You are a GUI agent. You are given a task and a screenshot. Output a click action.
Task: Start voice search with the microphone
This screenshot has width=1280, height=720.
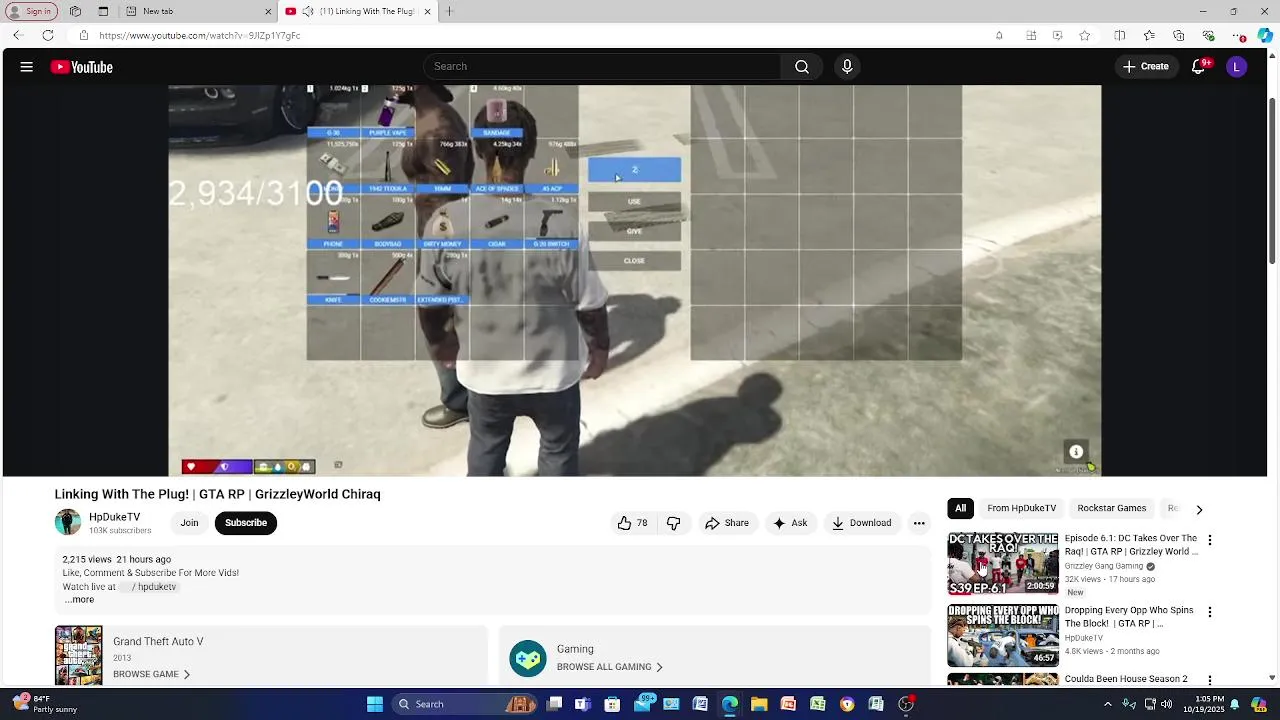[847, 67]
